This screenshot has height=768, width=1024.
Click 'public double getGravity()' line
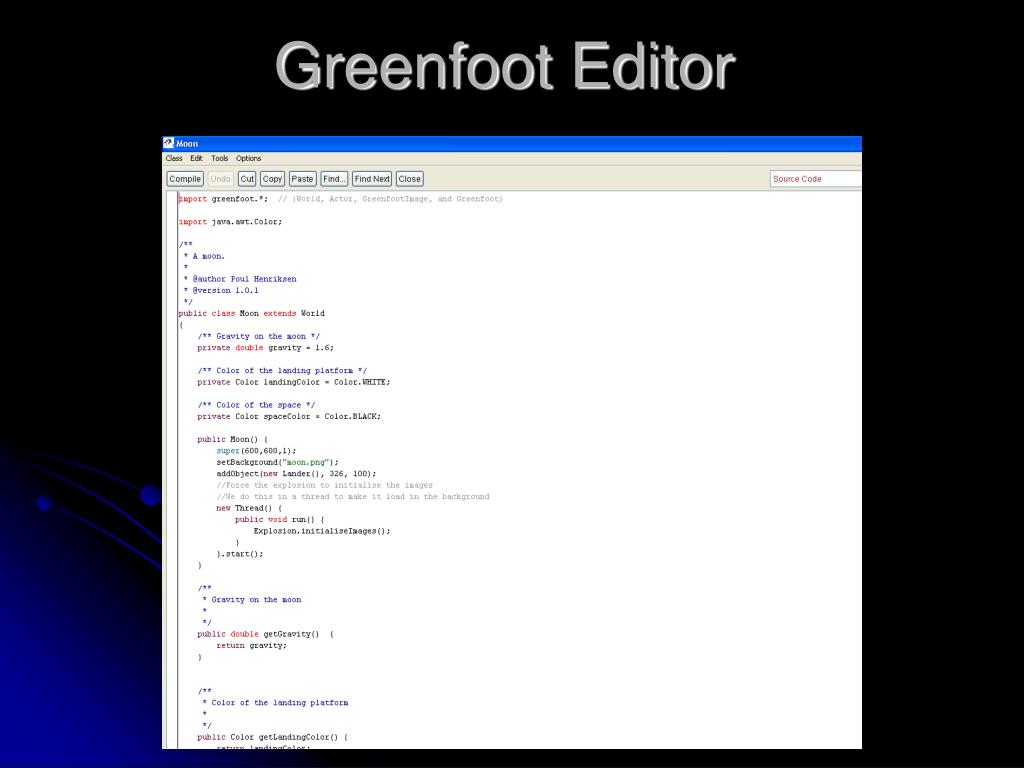pyautogui.click(x=266, y=634)
